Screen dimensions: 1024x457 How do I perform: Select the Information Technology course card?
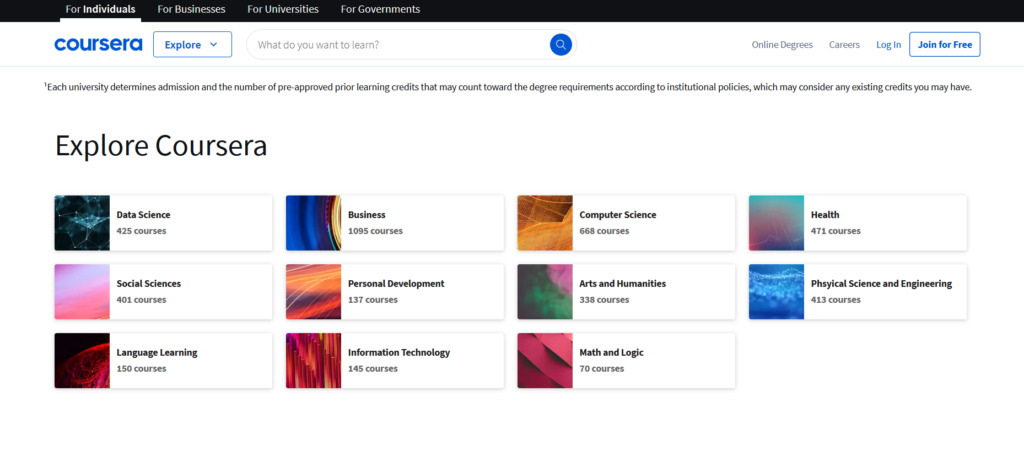(394, 360)
